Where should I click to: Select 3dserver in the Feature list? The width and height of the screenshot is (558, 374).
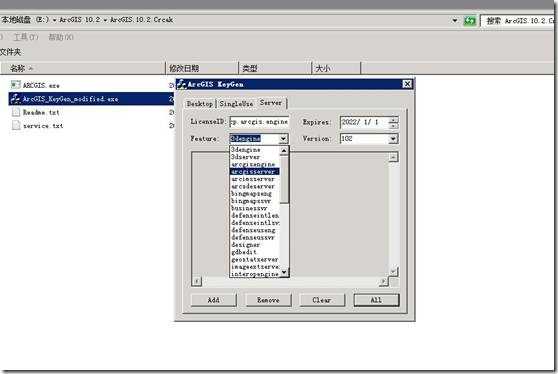(255, 157)
